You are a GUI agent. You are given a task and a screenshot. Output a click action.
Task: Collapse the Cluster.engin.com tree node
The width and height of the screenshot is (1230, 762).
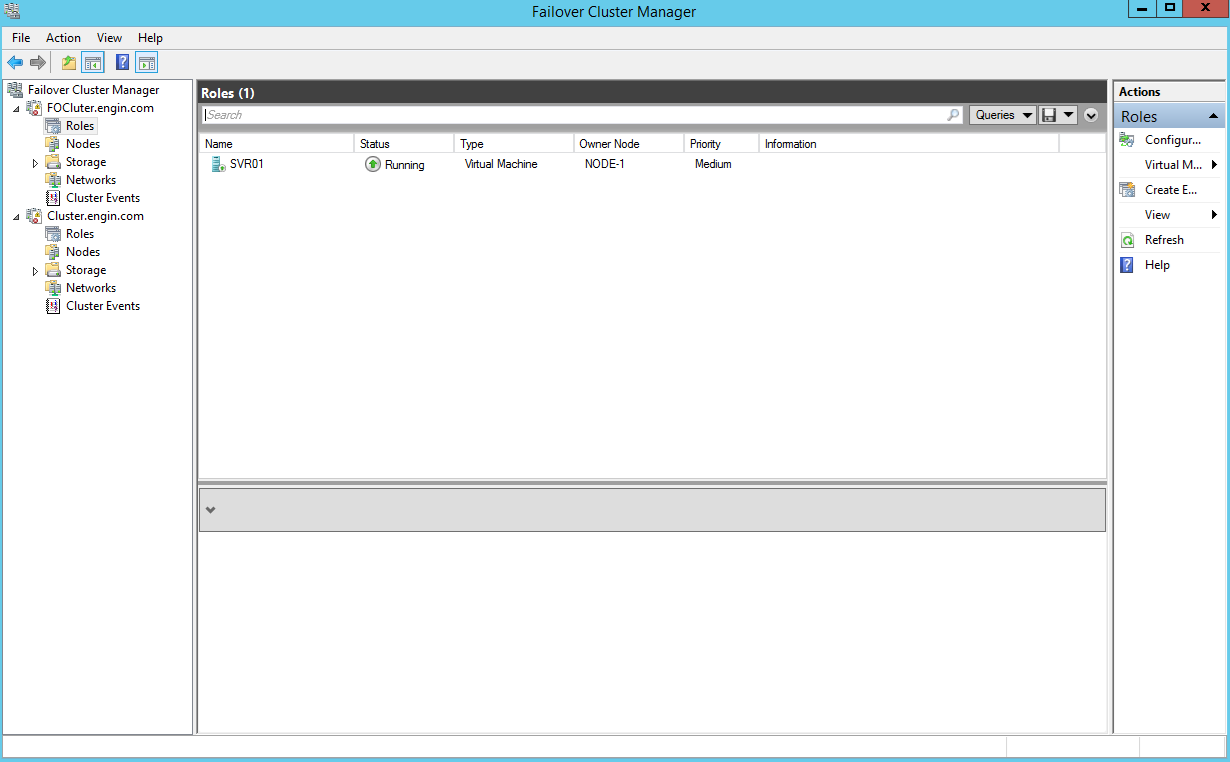coord(16,216)
